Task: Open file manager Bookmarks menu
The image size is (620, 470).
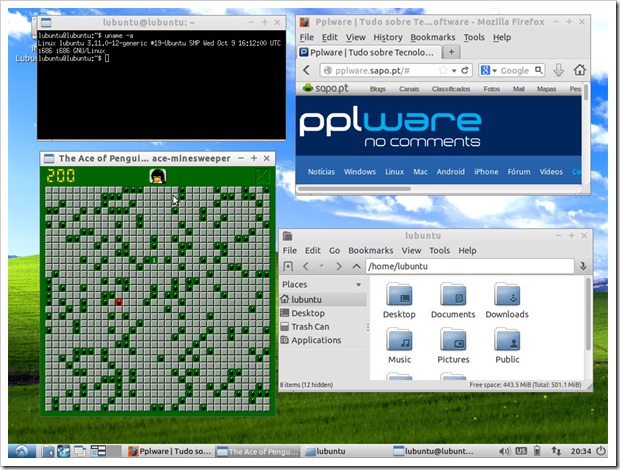Action: coord(370,251)
